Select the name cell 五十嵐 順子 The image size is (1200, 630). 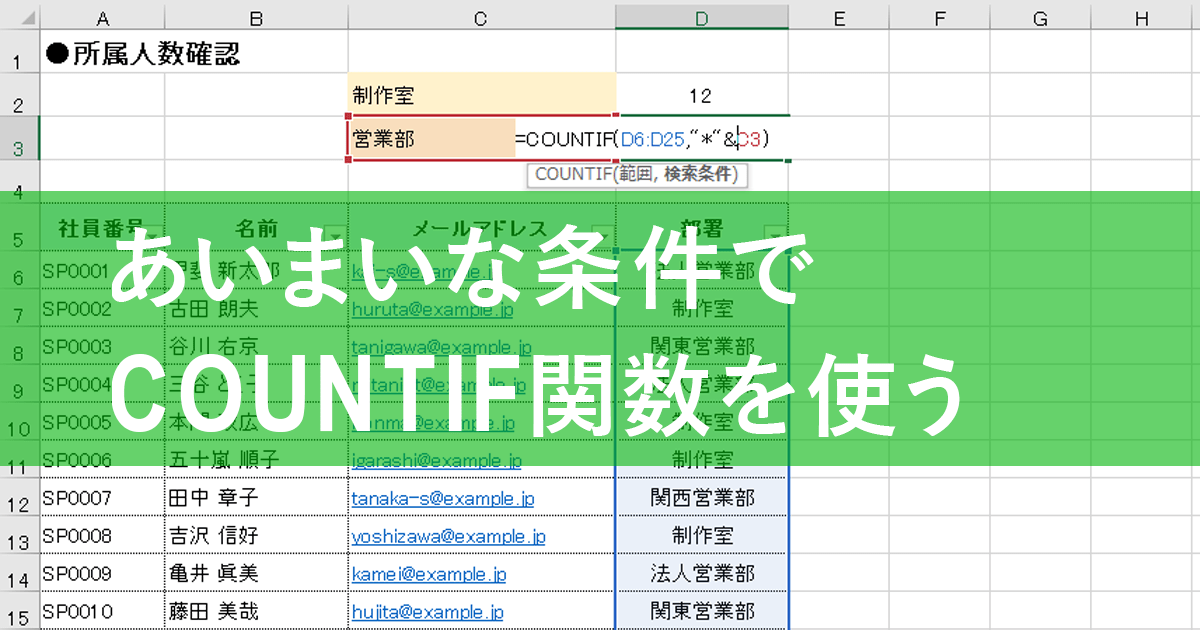[x=256, y=459]
